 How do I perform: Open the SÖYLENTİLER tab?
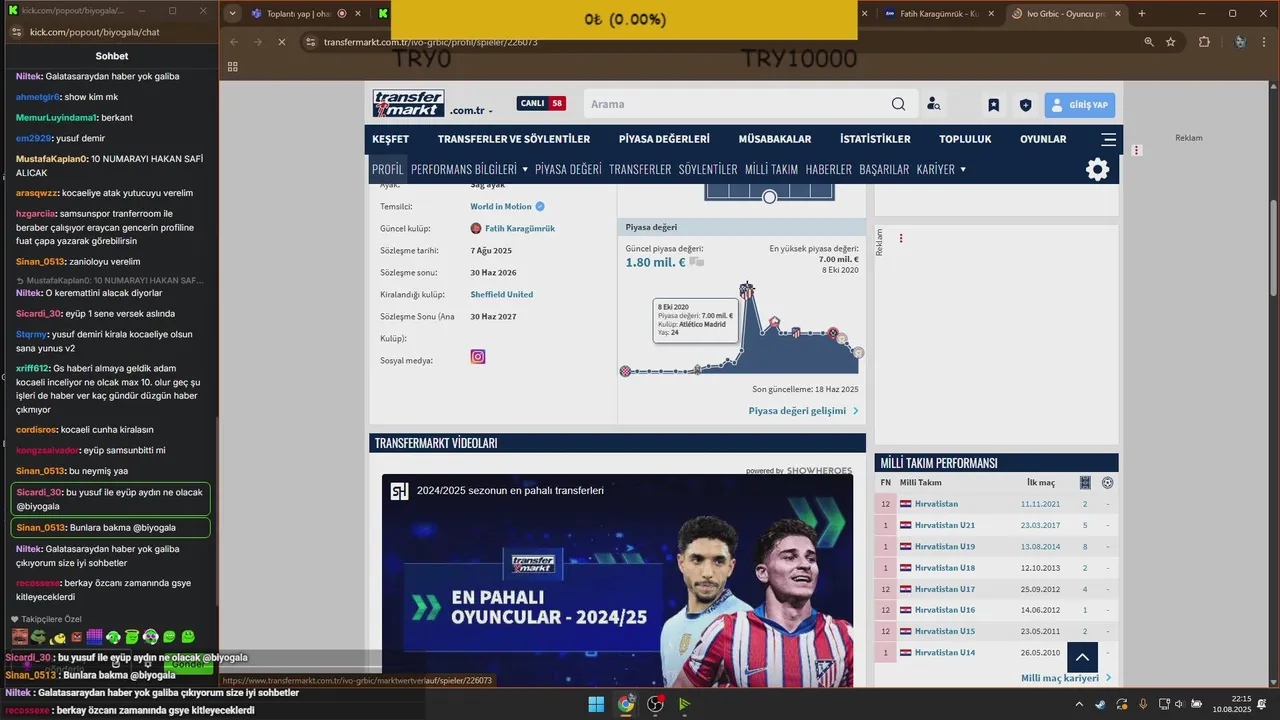click(708, 169)
